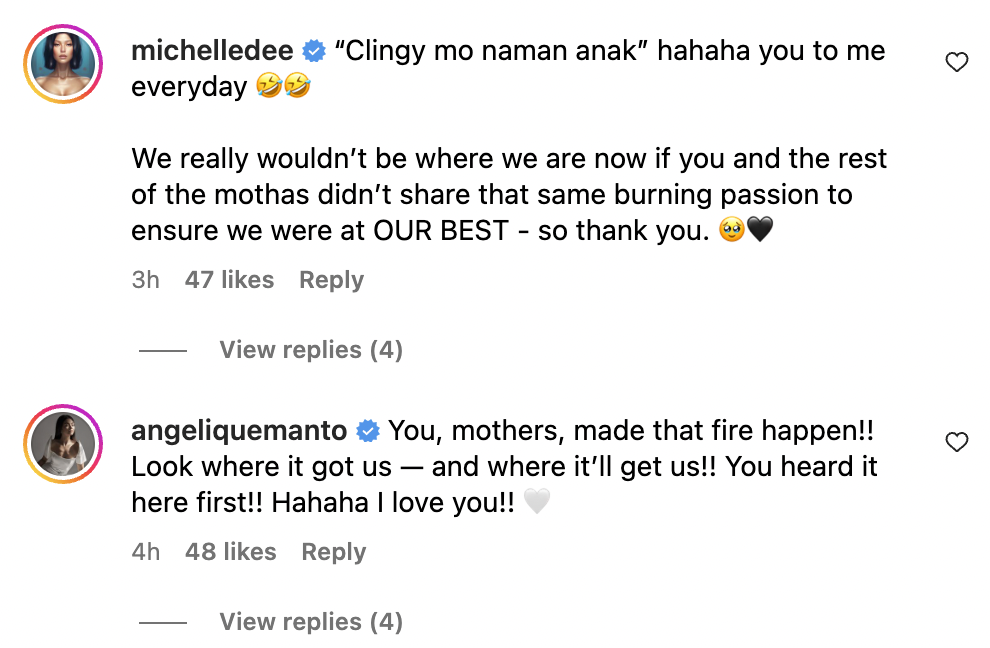View the 48 likes on angeliquemanto's comment
Image resolution: width=990 pixels, height=648 pixels.
(231, 551)
